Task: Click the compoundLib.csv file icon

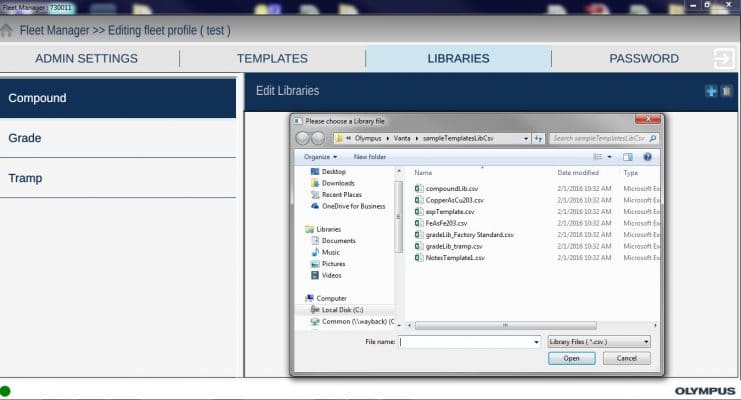Action: point(419,188)
